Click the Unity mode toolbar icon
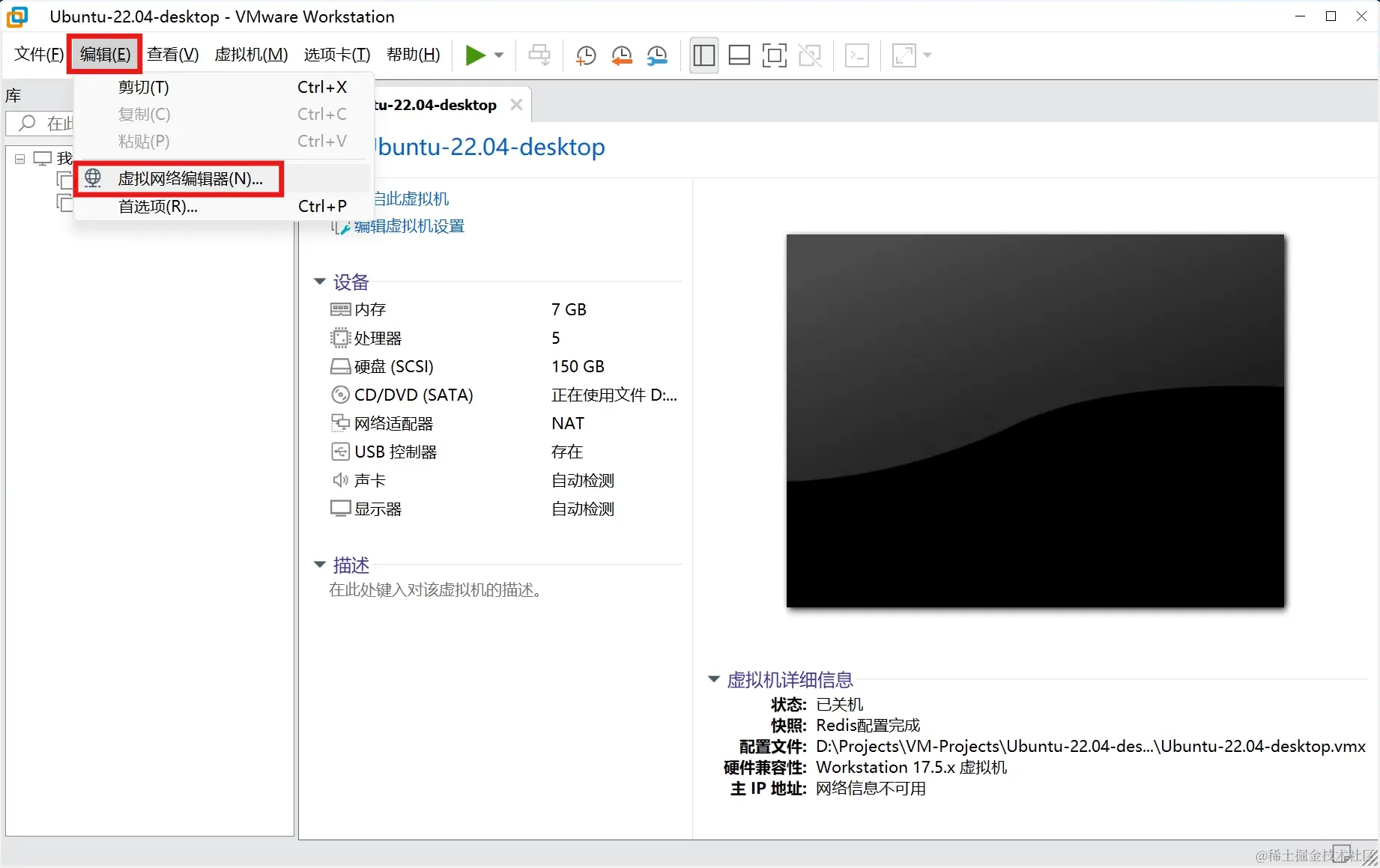Image resolution: width=1380 pixels, height=868 pixels. [x=810, y=55]
